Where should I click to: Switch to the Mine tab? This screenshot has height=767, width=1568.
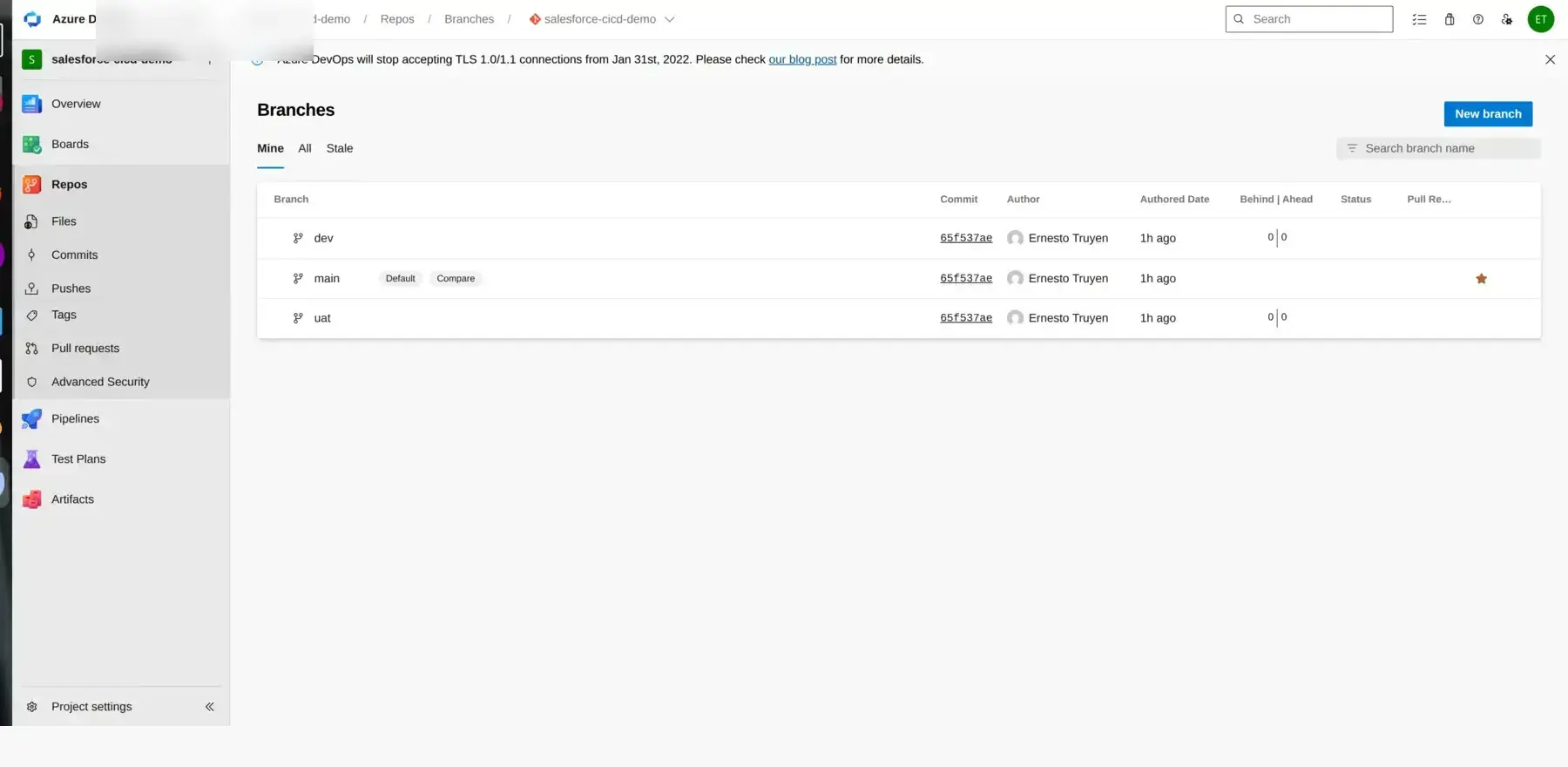coord(270,148)
